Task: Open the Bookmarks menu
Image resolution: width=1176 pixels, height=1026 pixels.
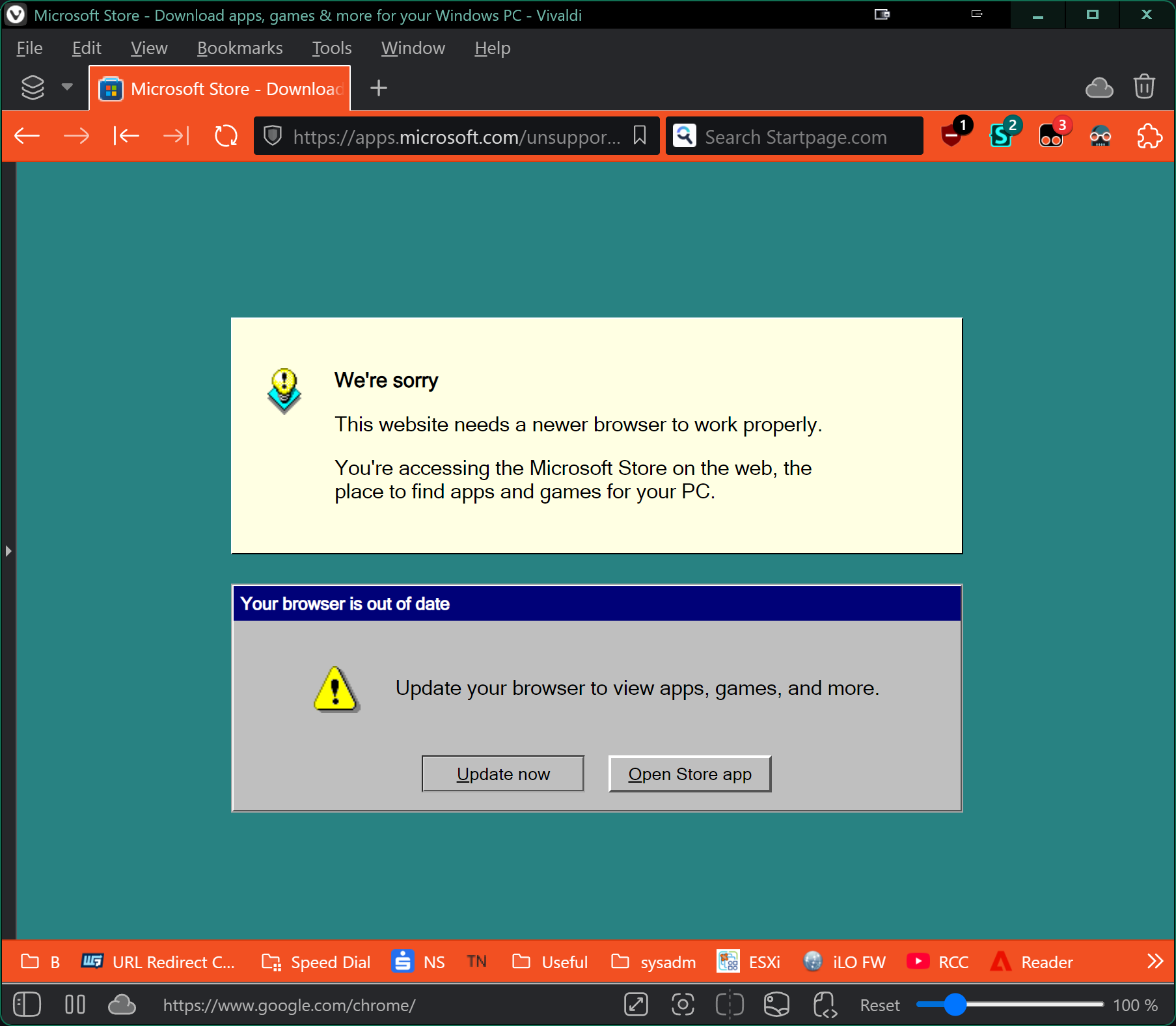Action: [x=239, y=48]
